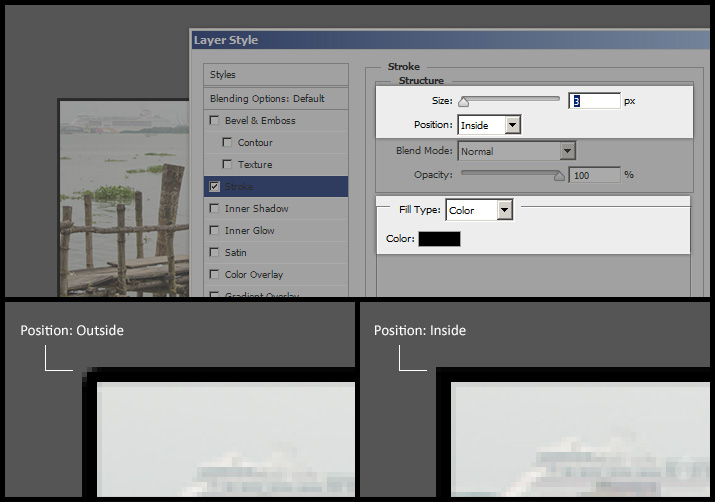
Task: Click the river photo behind the dialog
Action: pyautogui.click(x=120, y=200)
